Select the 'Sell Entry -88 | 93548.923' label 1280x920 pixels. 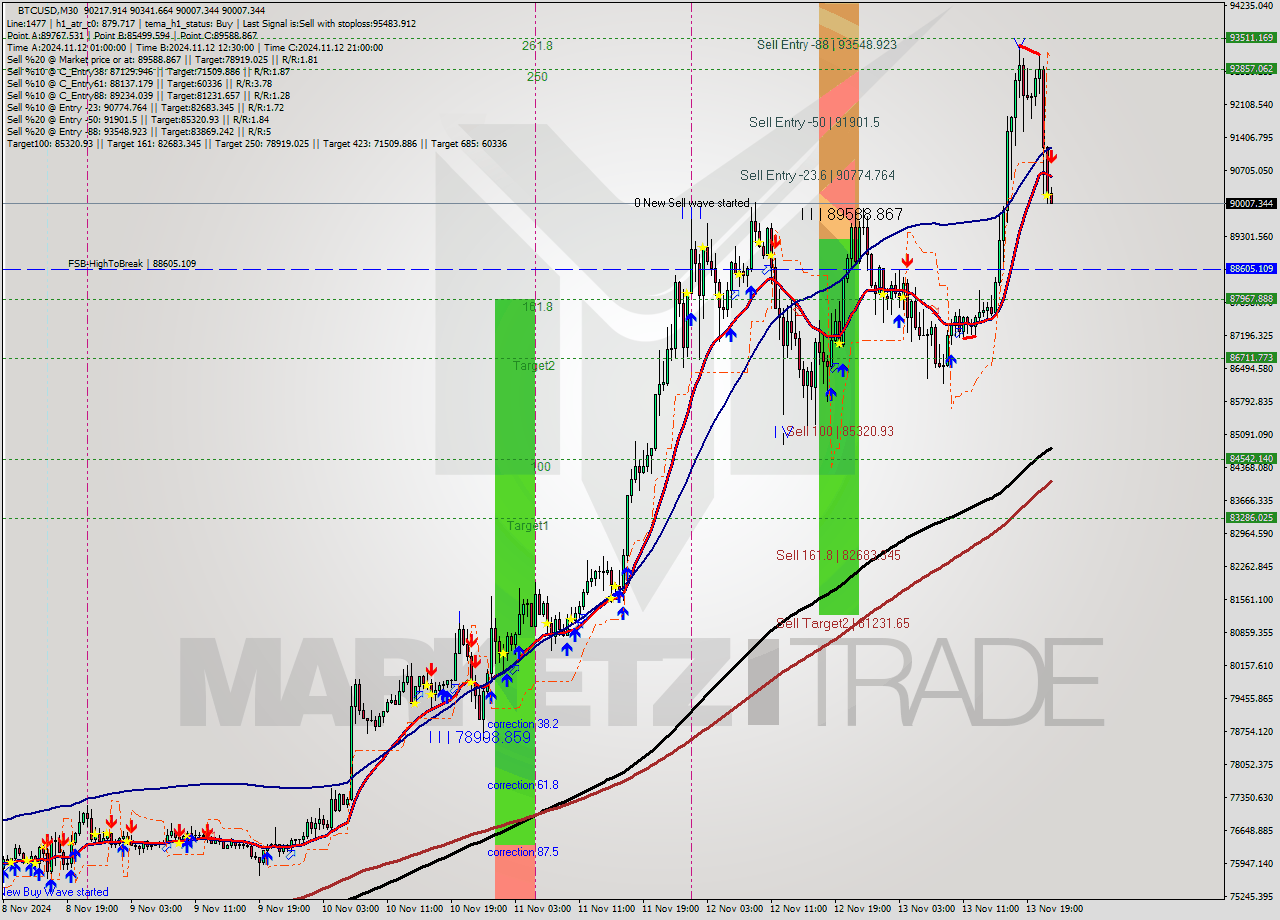(826, 45)
